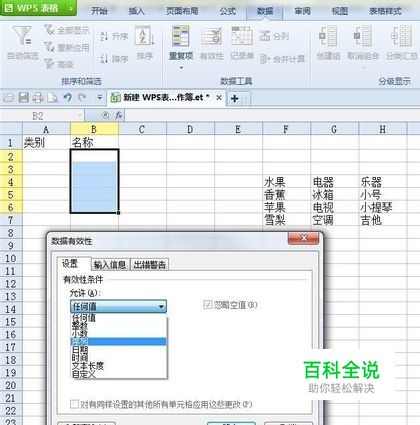Click the 重新应用 reapply filter icon
Viewport: 420px width, 425px height.
pyautogui.click(x=49, y=47)
